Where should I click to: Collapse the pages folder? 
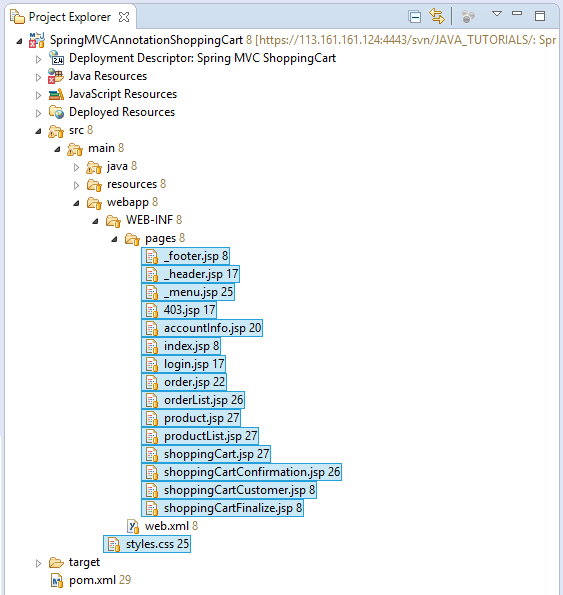(114, 239)
